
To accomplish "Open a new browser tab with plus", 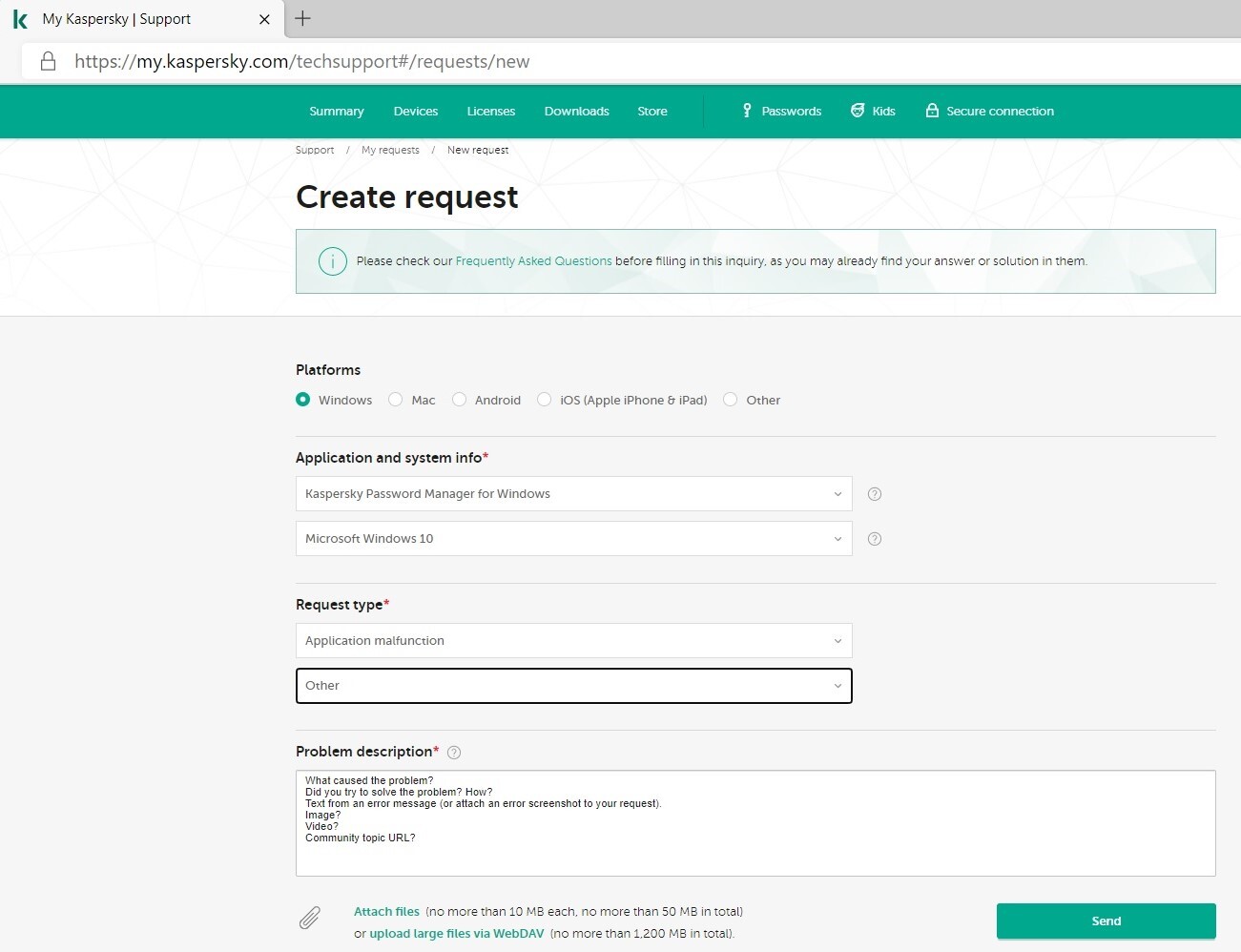I will pos(302,18).
